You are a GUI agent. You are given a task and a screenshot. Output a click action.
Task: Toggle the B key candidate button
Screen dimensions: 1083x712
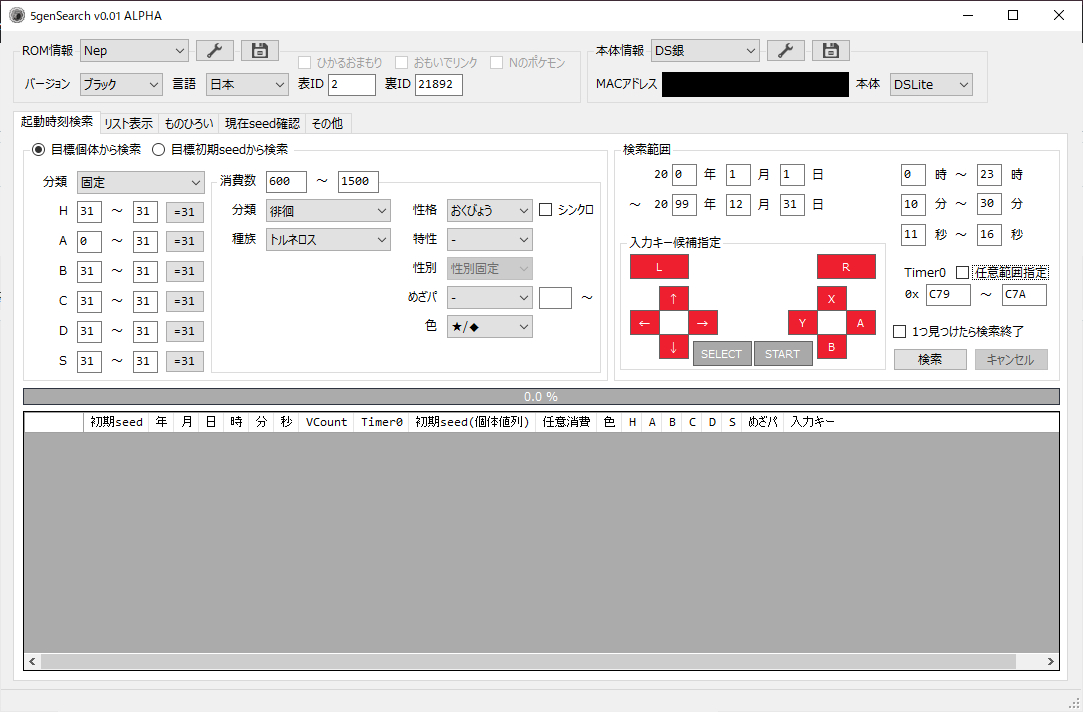[832, 347]
